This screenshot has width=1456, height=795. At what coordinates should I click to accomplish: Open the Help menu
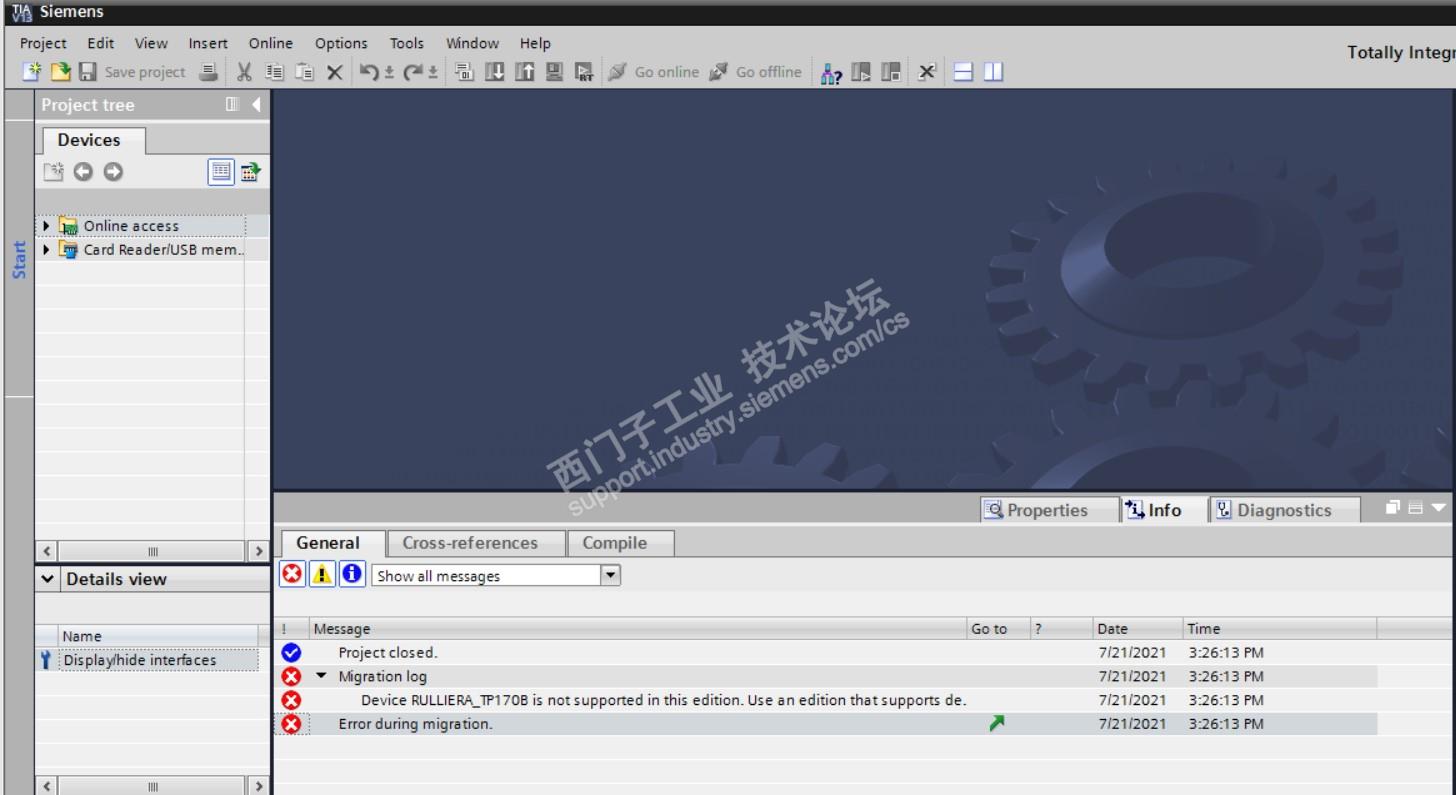535,43
